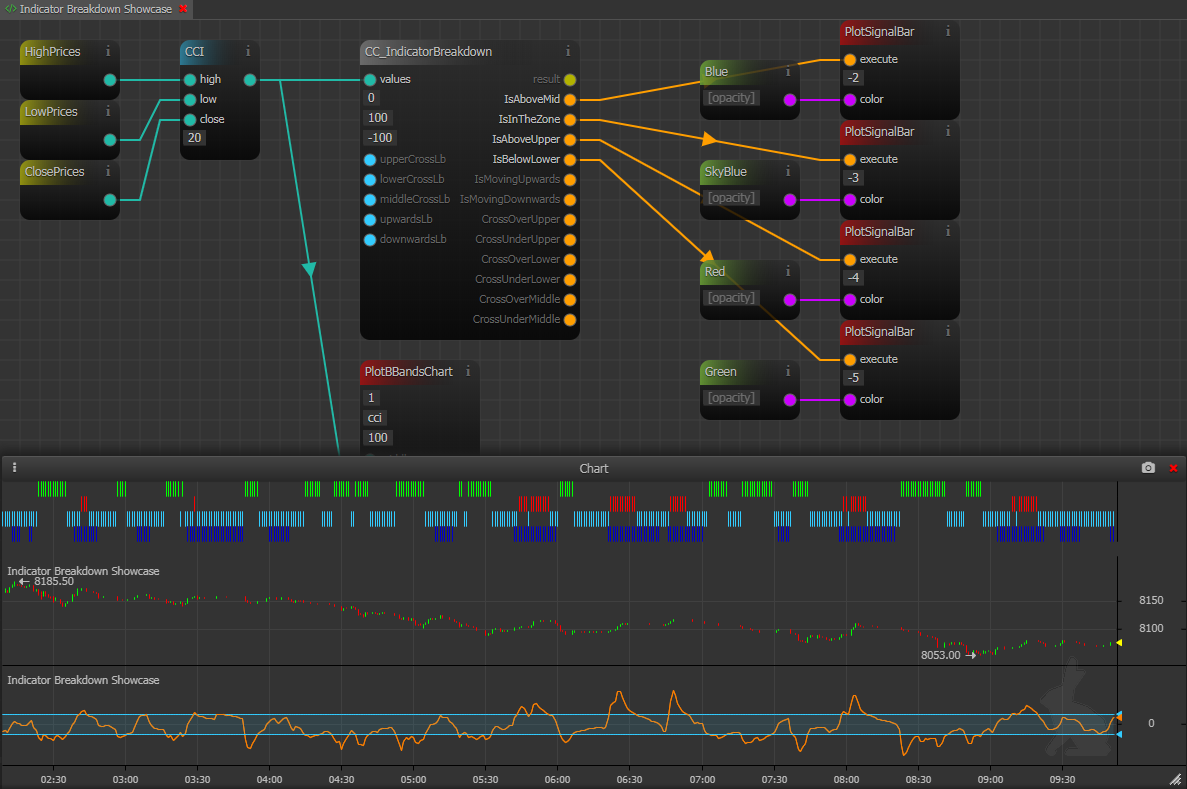This screenshot has height=789, width=1187.
Task: Open info icon on ClosePrices node
Action: [108, 172]
